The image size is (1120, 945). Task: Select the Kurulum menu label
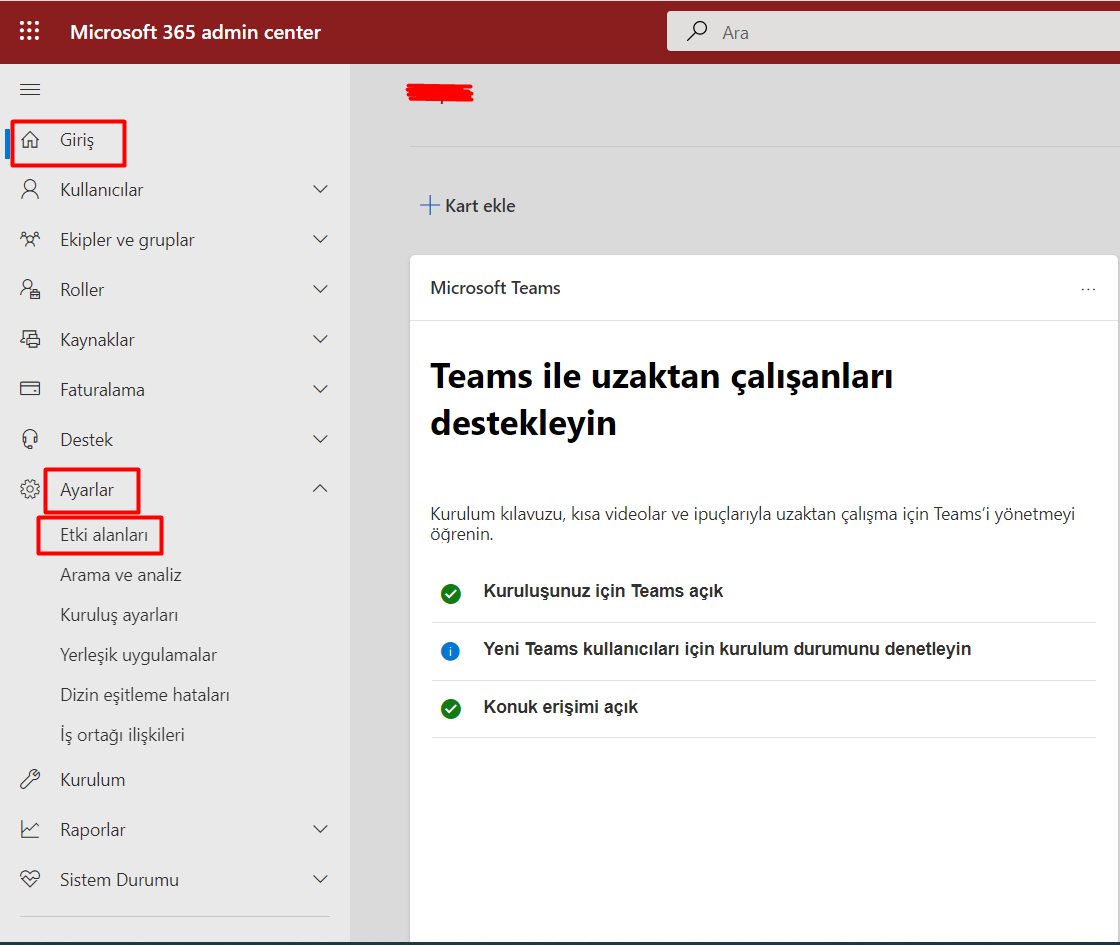93,779
